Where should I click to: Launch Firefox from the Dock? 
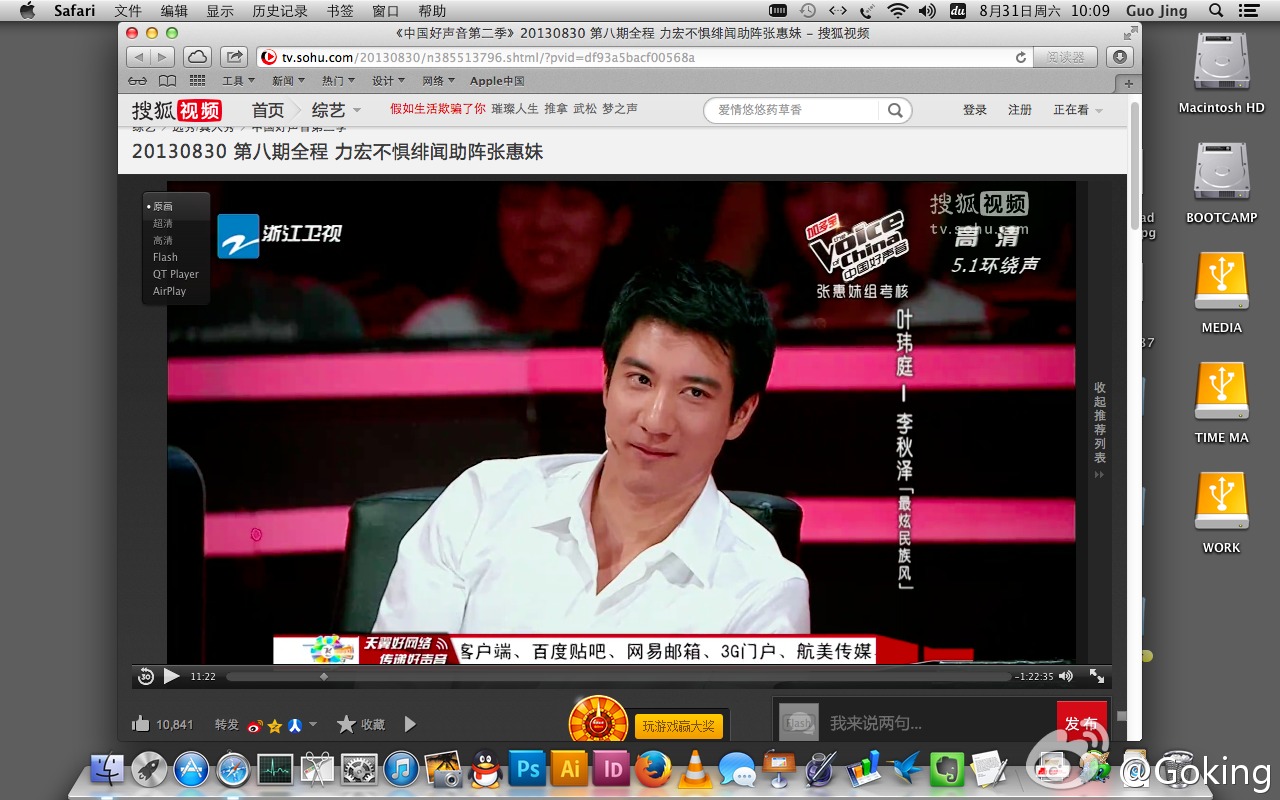click(653, 769)
